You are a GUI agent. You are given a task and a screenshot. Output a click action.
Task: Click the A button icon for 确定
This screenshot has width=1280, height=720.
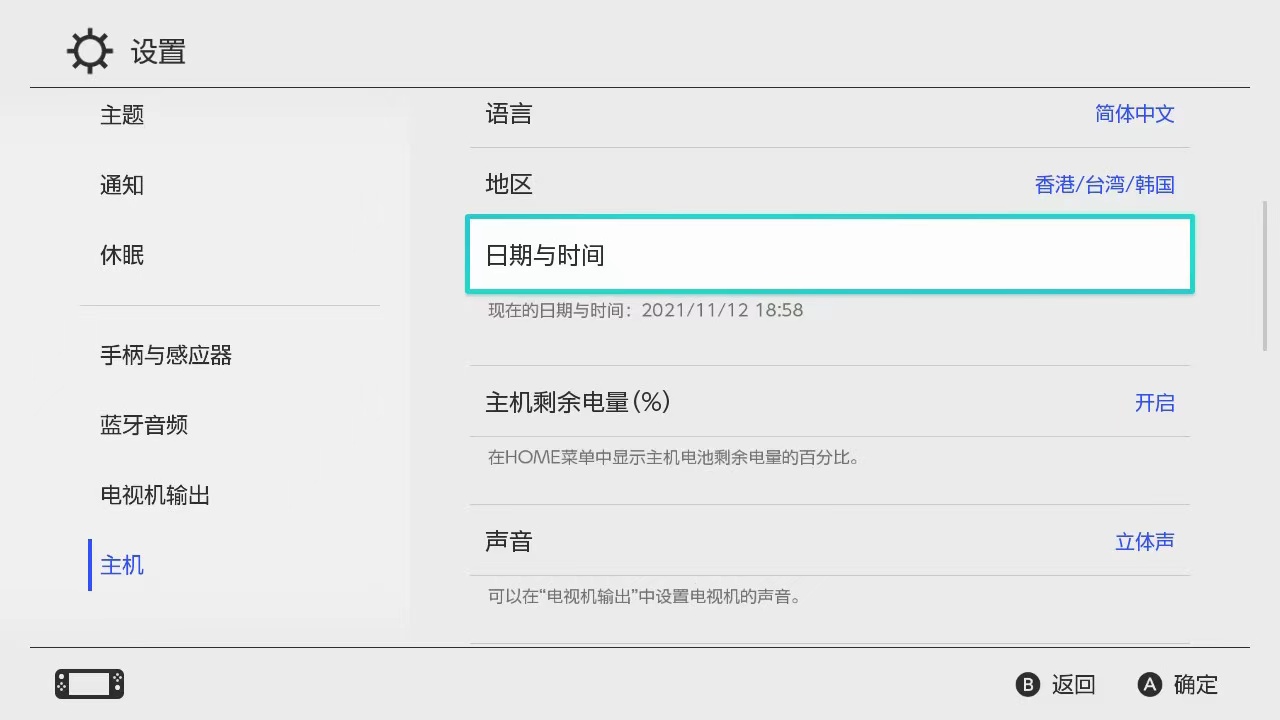click(1150, 684)
